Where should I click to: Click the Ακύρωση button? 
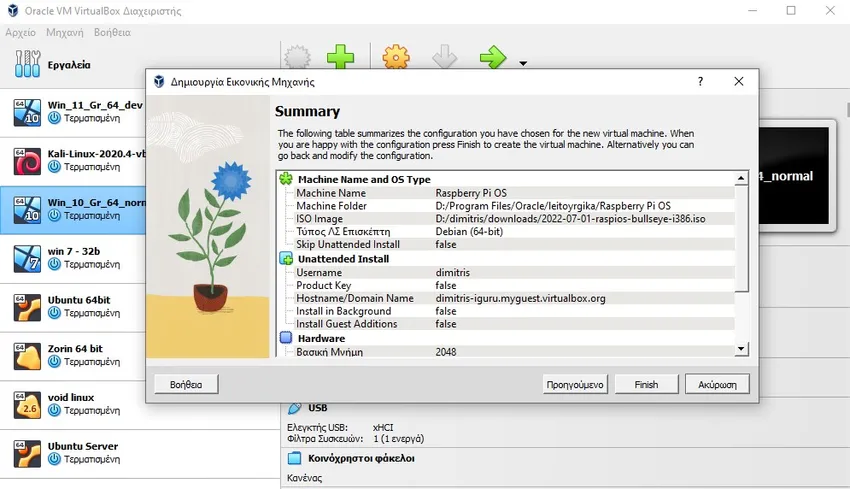717,384
